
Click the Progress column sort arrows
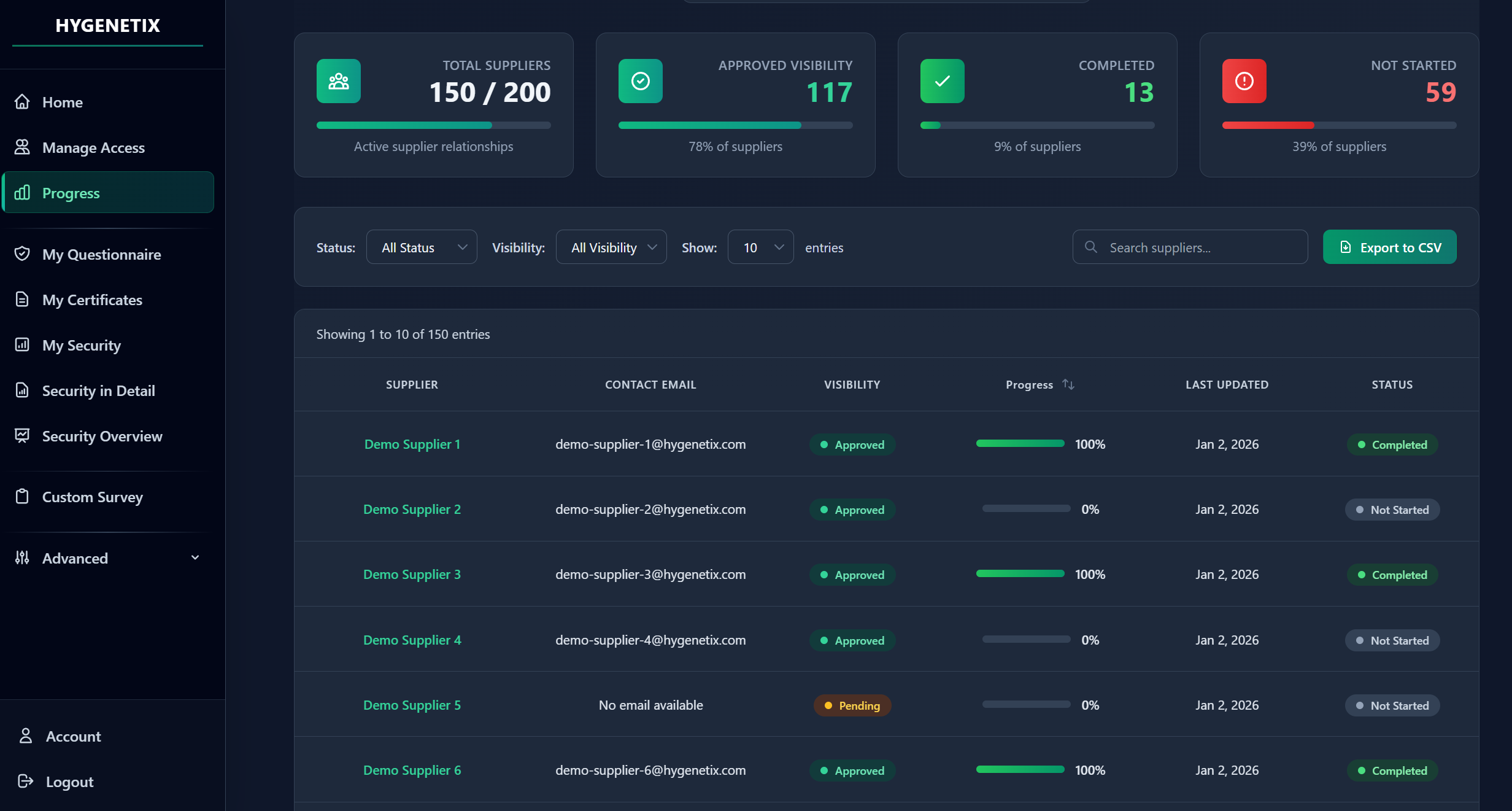[1070, 384]
